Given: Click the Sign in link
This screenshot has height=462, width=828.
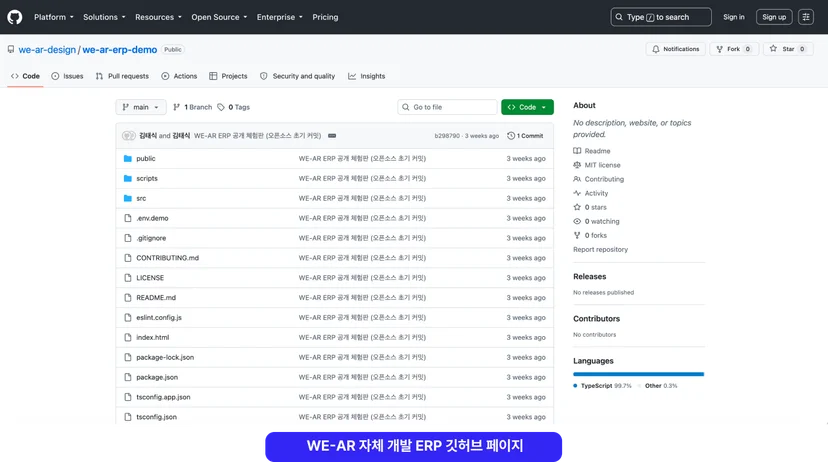Looking at the screenshot, I should 733,17.
